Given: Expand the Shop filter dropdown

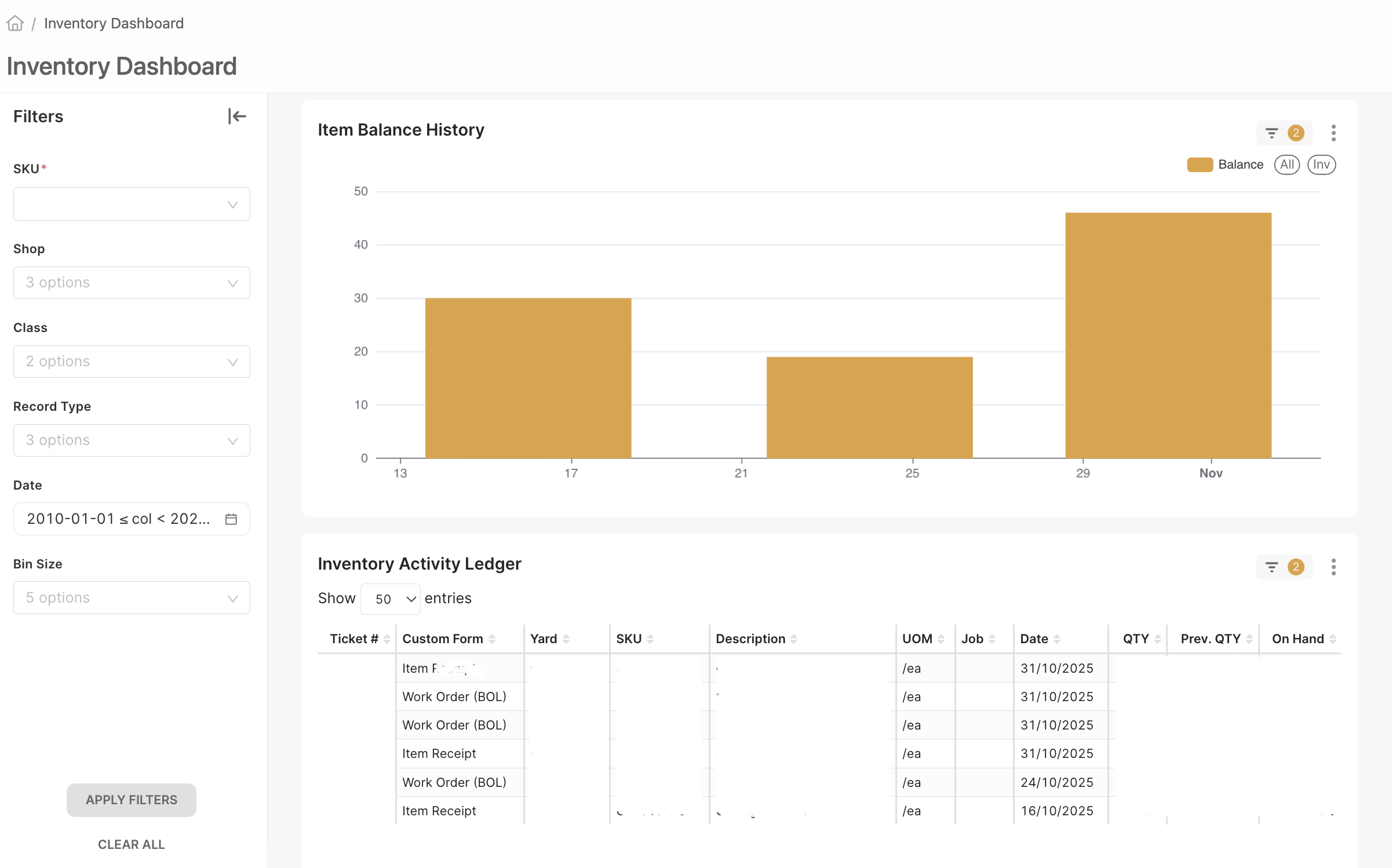Looking at the screenshot, I should click(x=132, y=283).
